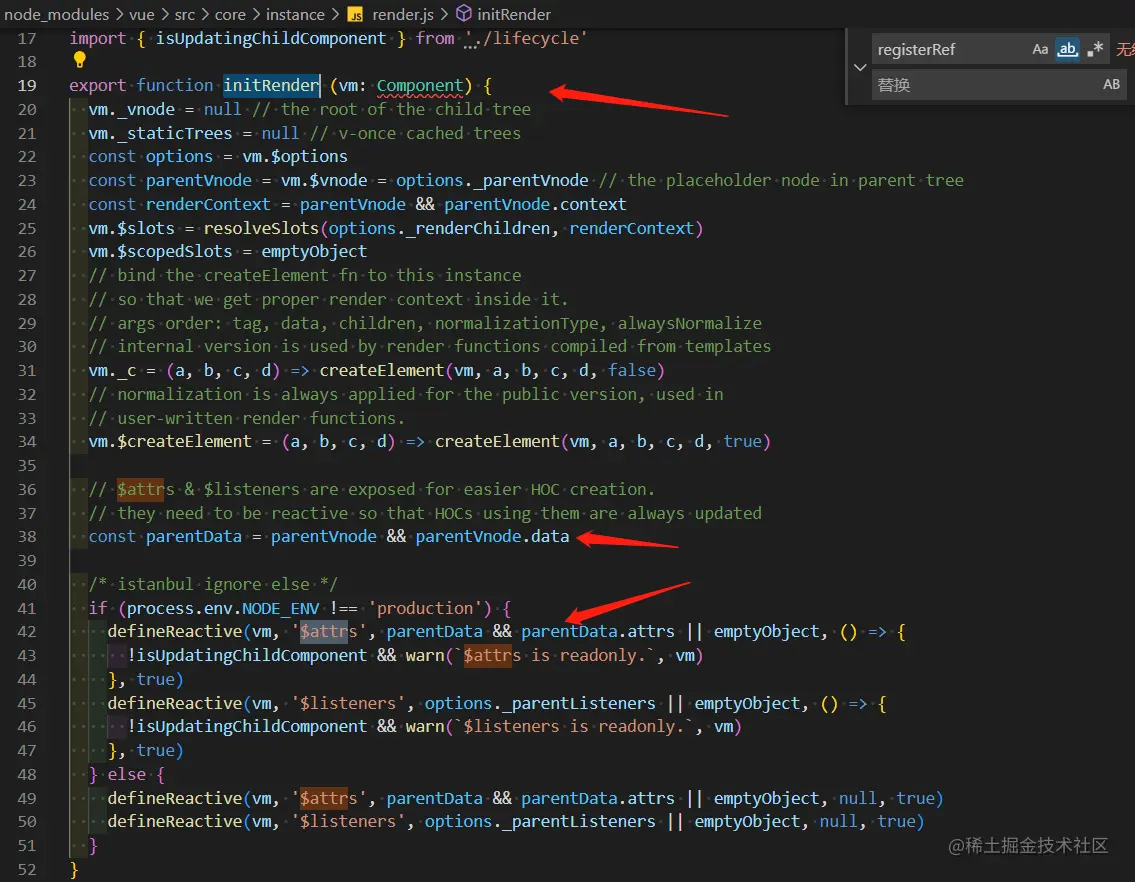This screenshot has width=1135, height=882.
Task: Click options._parentVnode on line 23
Action: click(492, 180)
